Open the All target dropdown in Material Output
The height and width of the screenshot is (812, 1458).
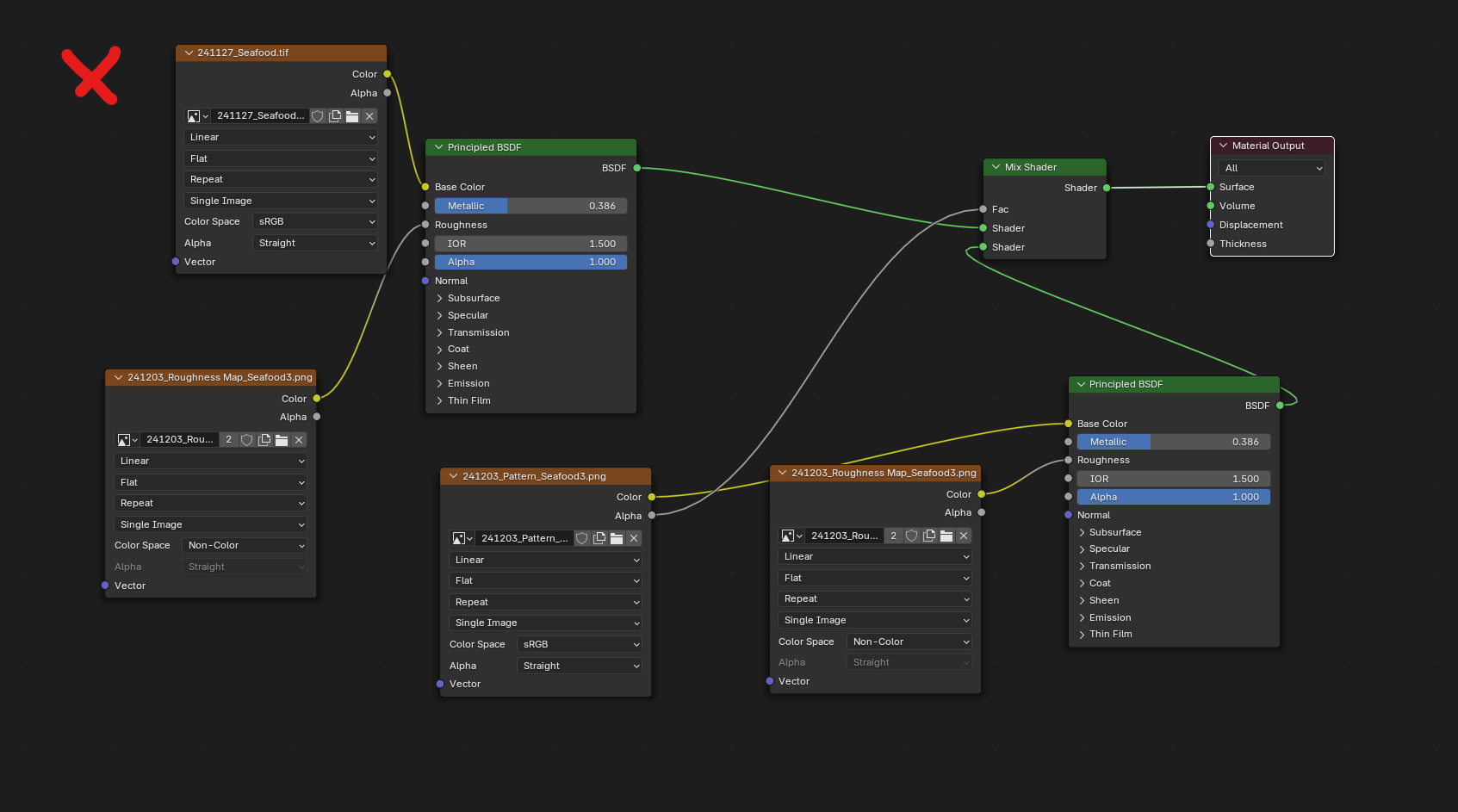coord(1272,168)
